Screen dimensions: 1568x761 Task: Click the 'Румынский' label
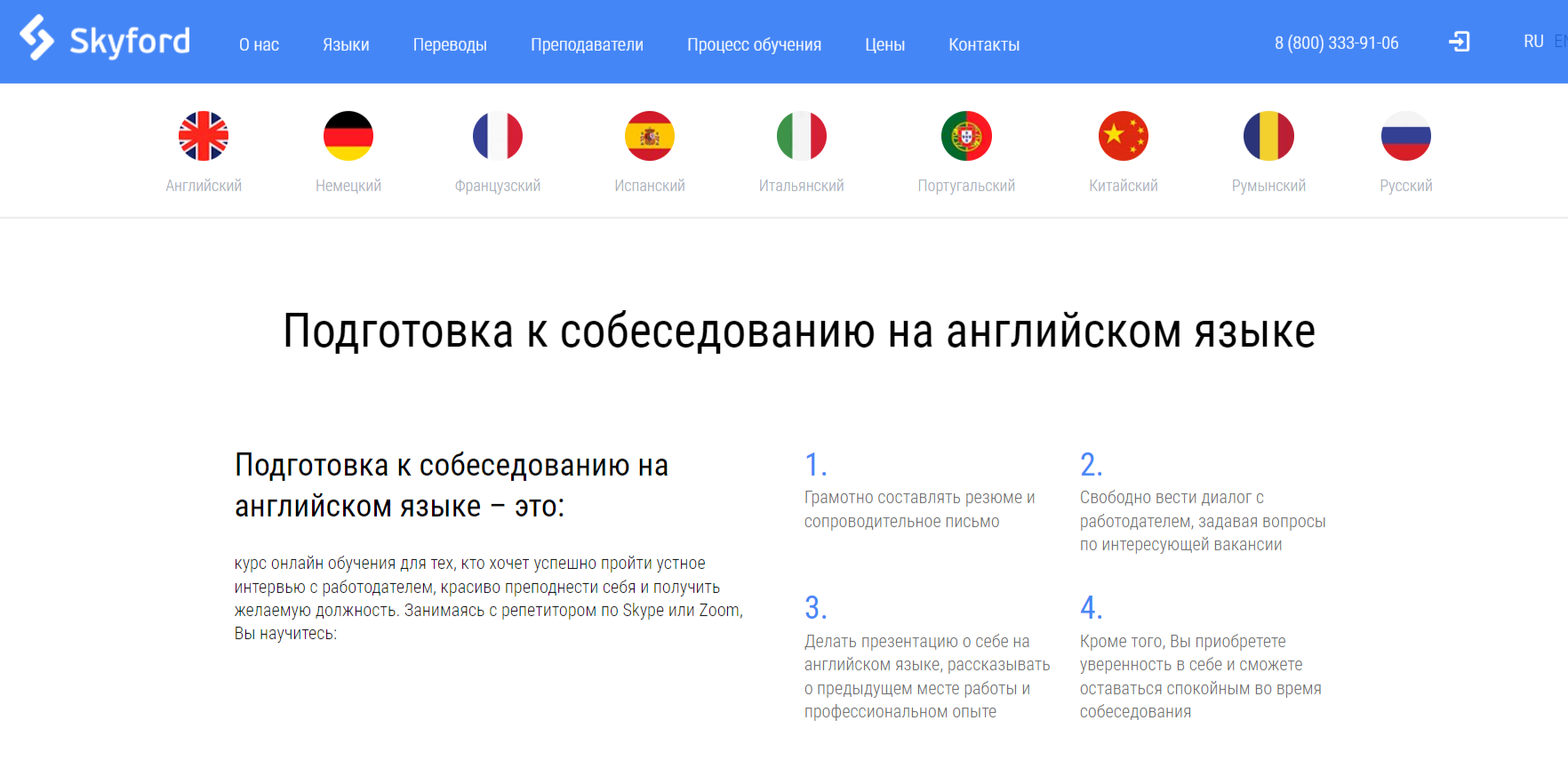pos(1268,186)
